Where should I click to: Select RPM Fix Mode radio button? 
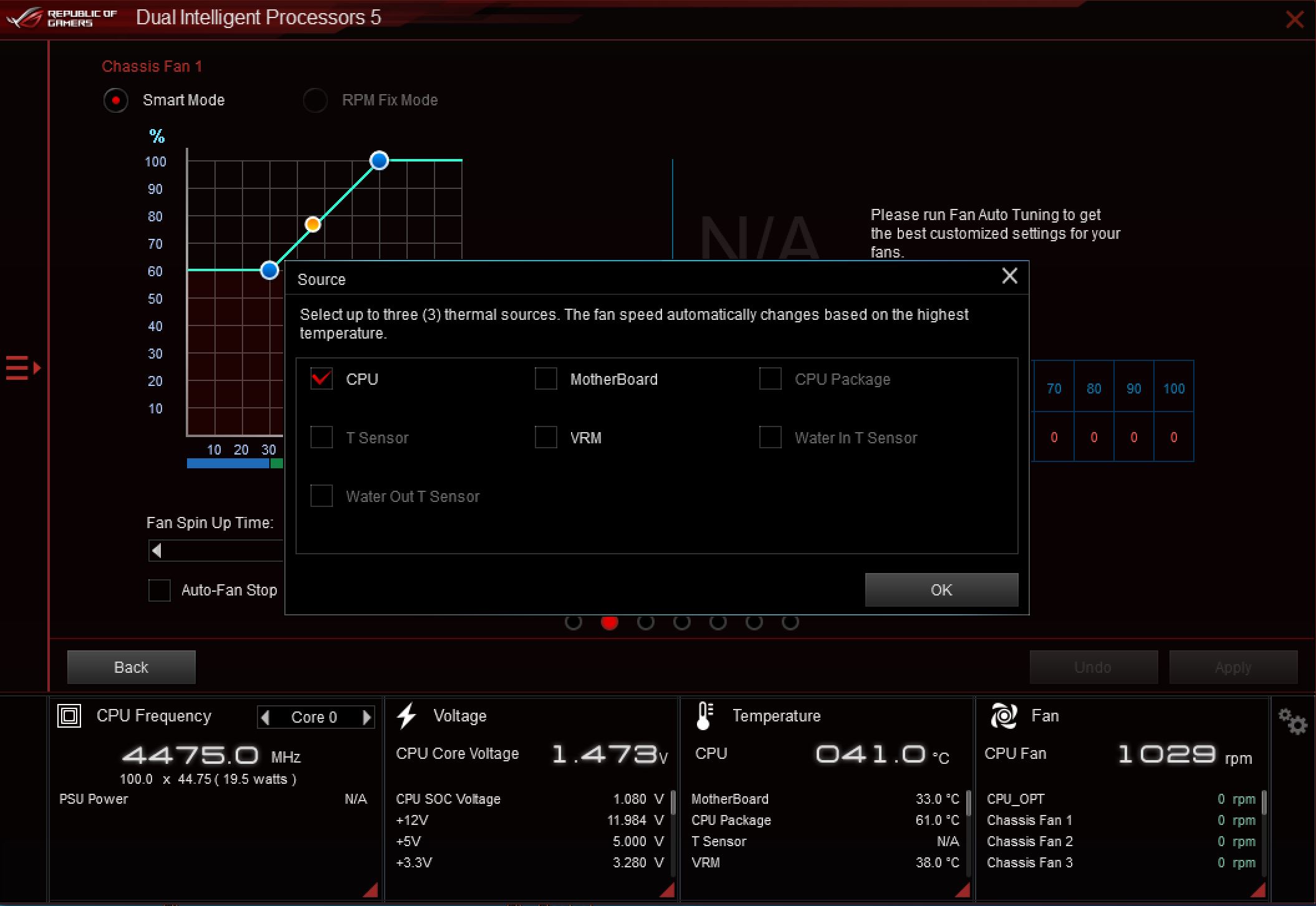(x=315, y=100)
